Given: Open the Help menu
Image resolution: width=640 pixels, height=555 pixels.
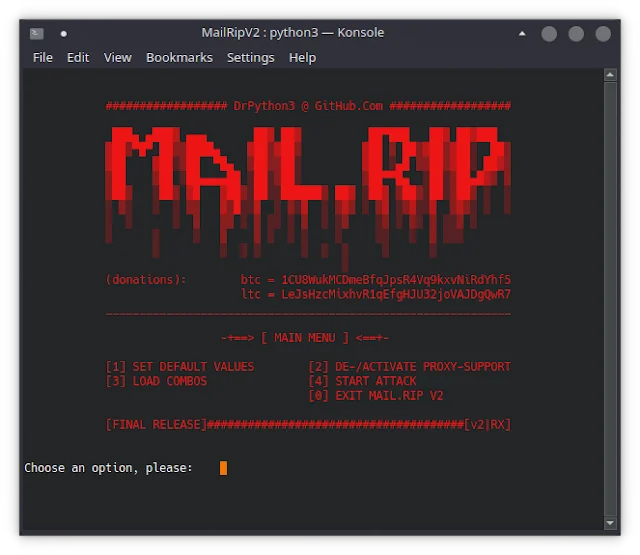Looking at the screenshot, I should (302, 58).
